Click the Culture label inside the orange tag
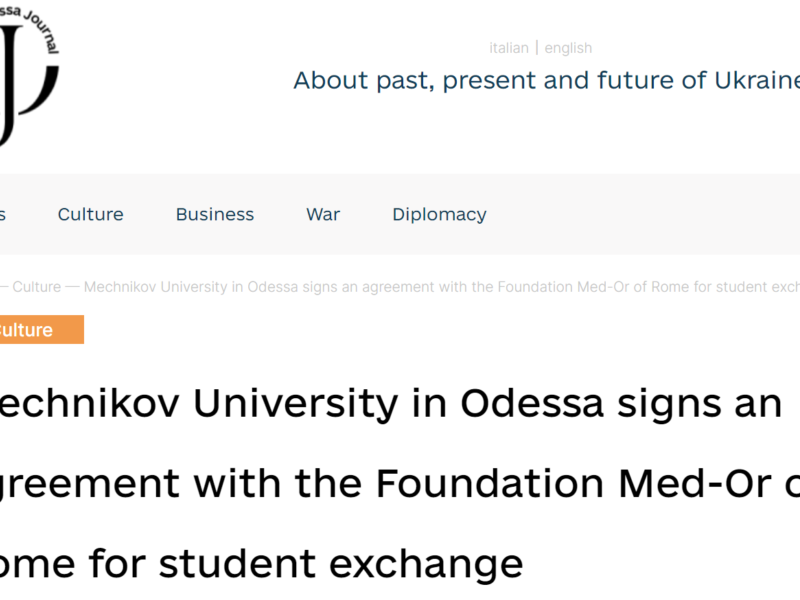The height and width of the screenshot is (600, 800). 27,330
